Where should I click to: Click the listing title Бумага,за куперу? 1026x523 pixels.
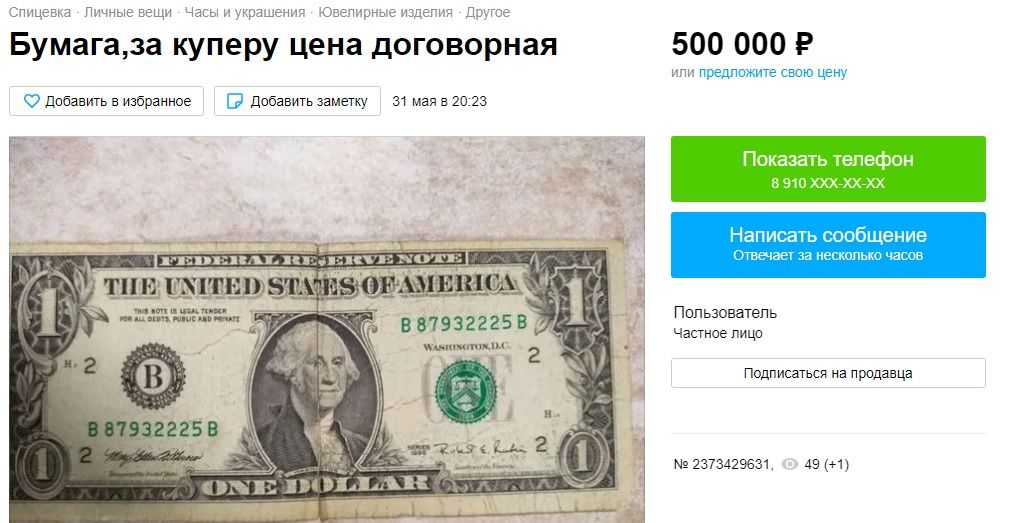point(283,45)
